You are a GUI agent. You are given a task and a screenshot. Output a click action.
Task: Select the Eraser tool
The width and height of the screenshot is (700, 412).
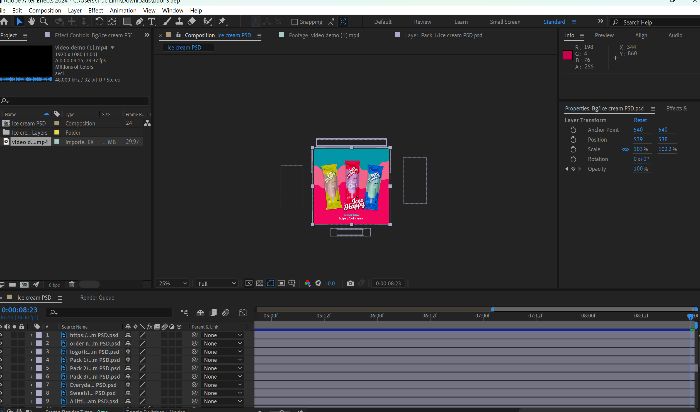(192, 21)
